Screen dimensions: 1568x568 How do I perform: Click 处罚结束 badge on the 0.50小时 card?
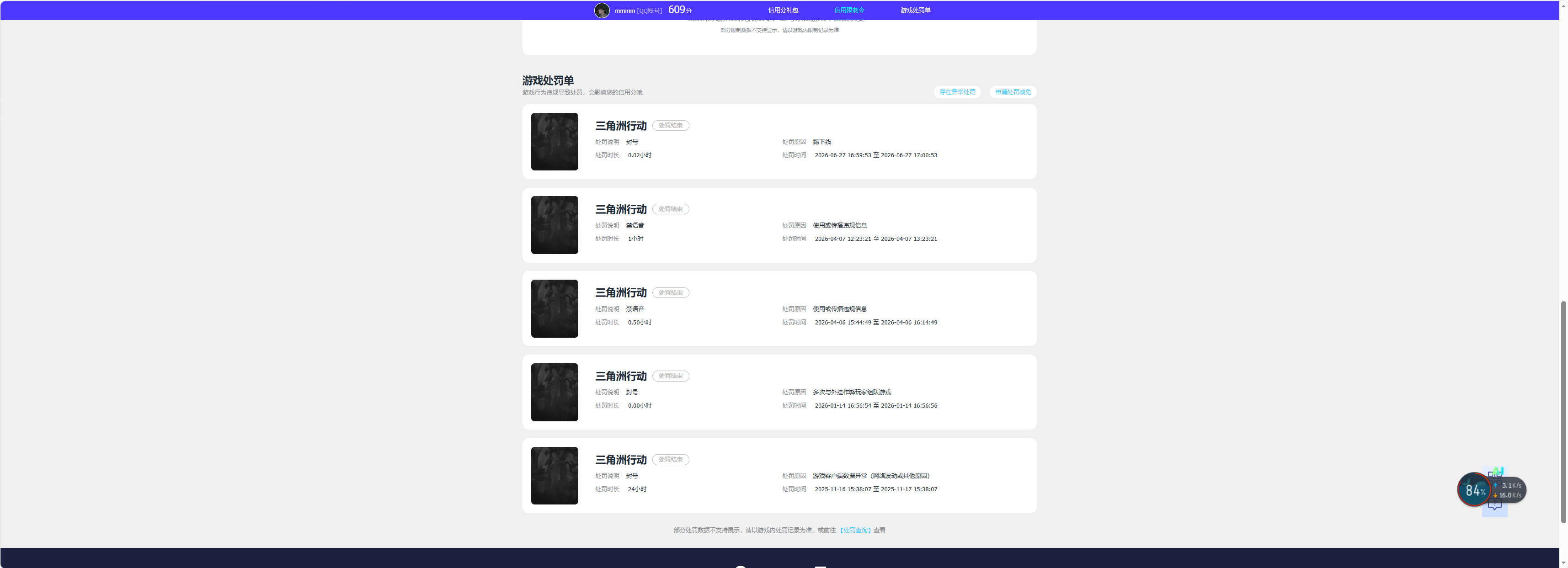(x=671, y=292)
